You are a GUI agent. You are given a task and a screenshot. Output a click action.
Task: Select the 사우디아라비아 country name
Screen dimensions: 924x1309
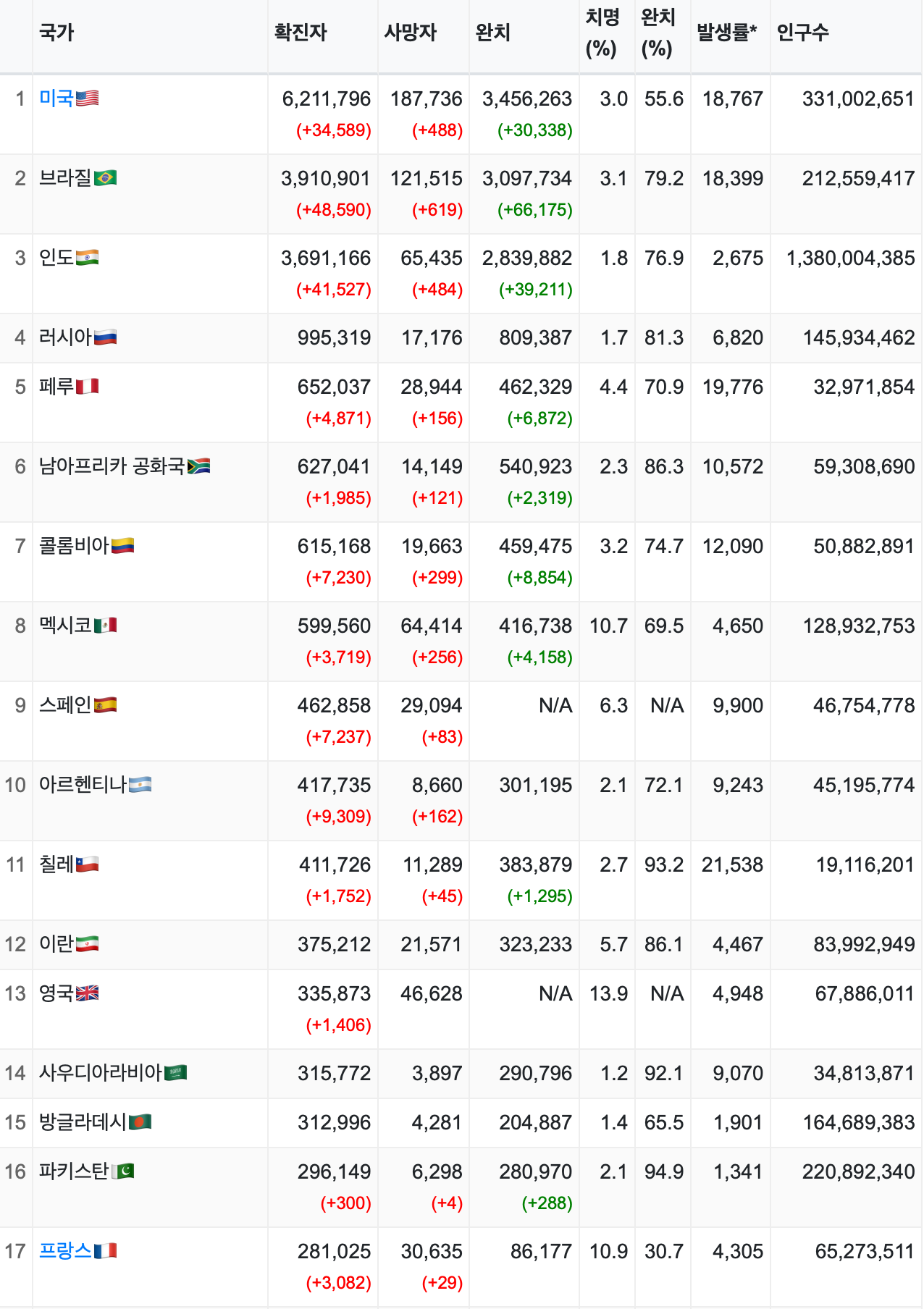(101, 1072)
